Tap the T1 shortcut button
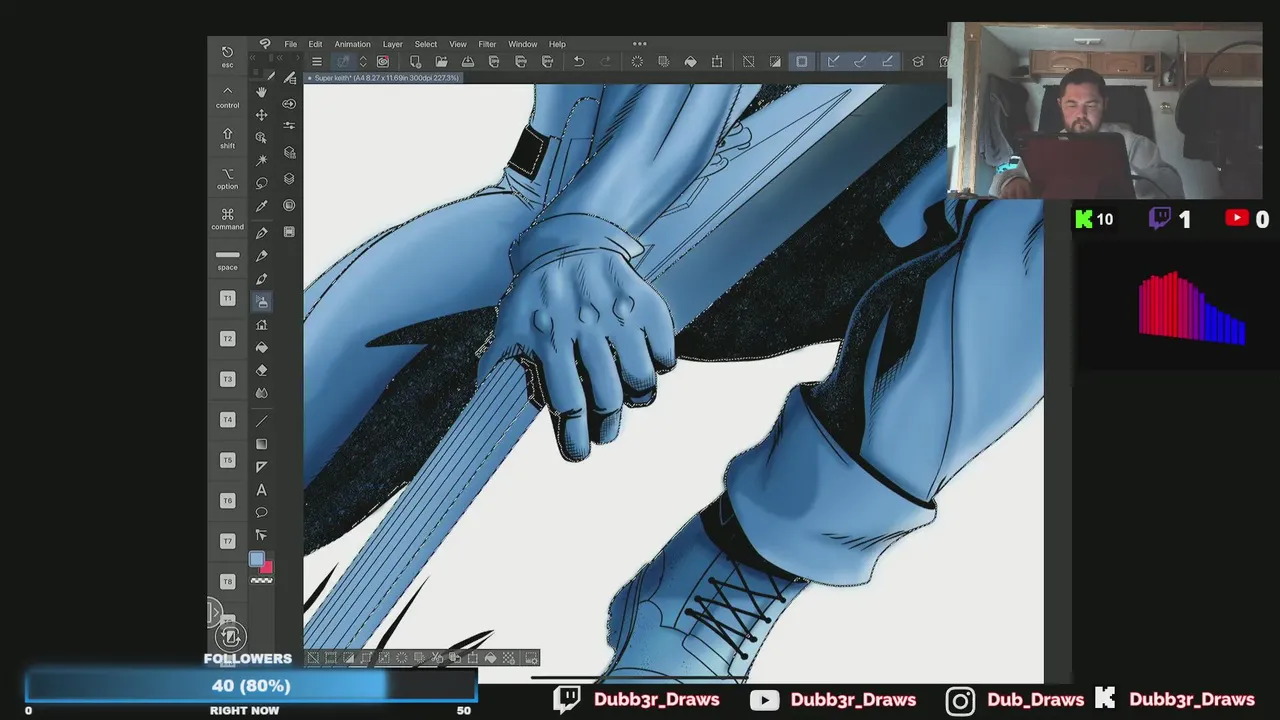The width and height of the screenshot is (1280, 720). click(227, 298)
